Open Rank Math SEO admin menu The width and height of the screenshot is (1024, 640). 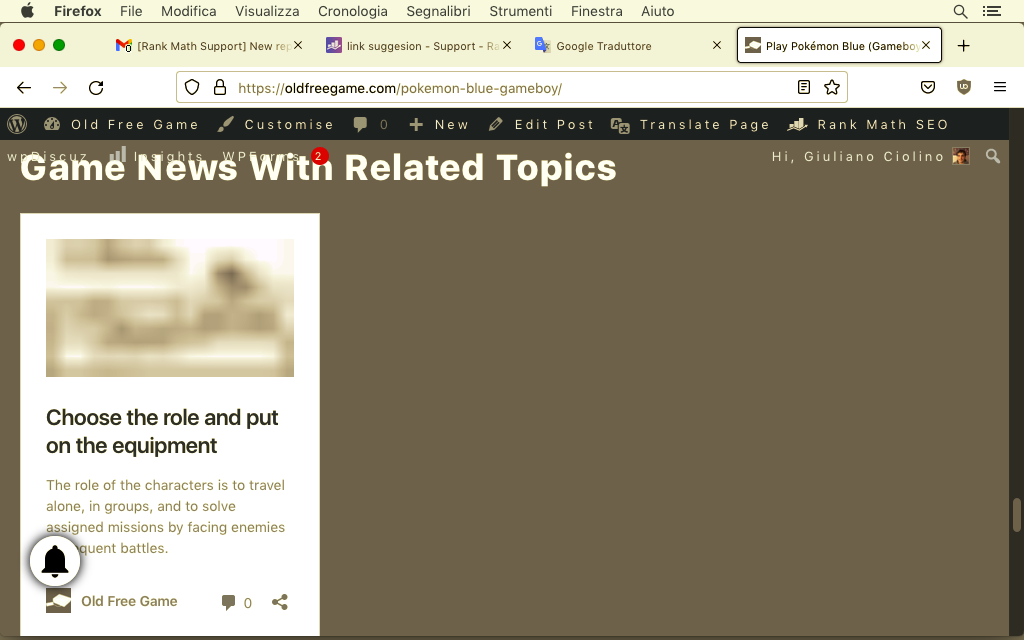point(868,124)
